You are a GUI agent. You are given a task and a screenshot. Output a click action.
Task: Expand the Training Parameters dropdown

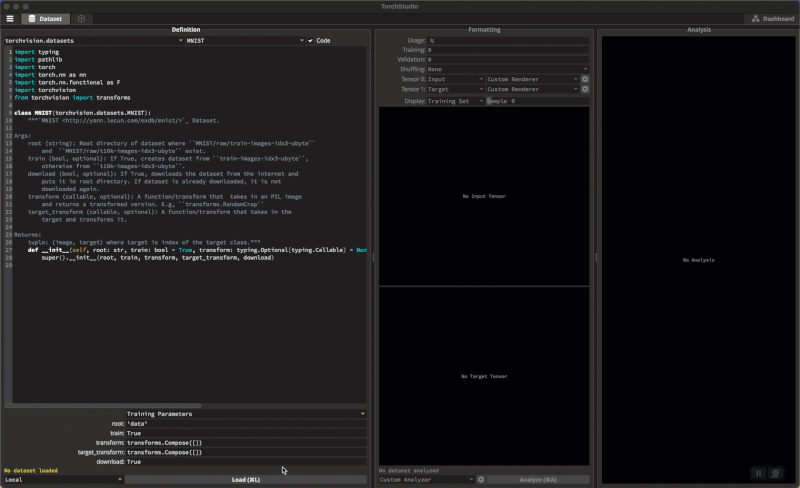(246, 414)
